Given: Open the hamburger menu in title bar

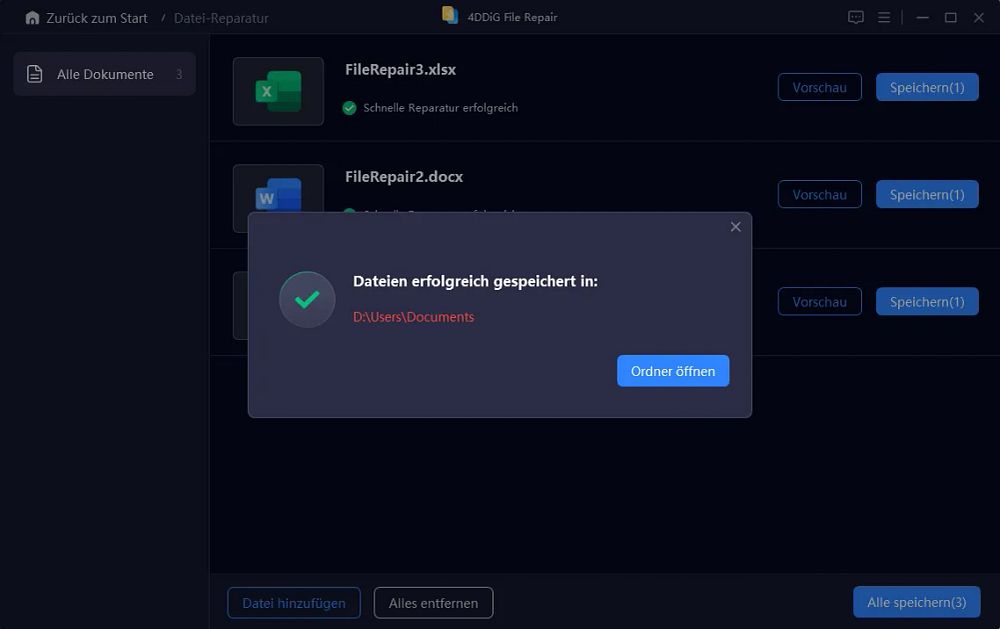Looking at the screenshot, I should [884, 17].
